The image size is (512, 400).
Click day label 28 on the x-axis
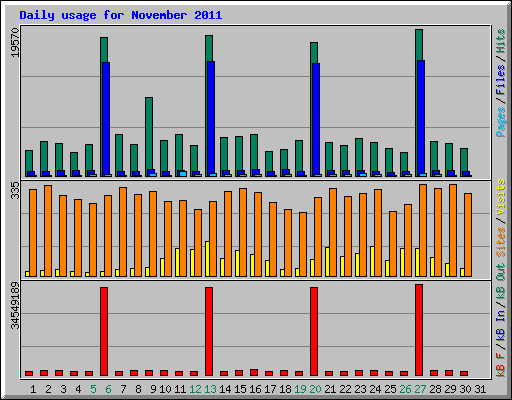point(435,389)
